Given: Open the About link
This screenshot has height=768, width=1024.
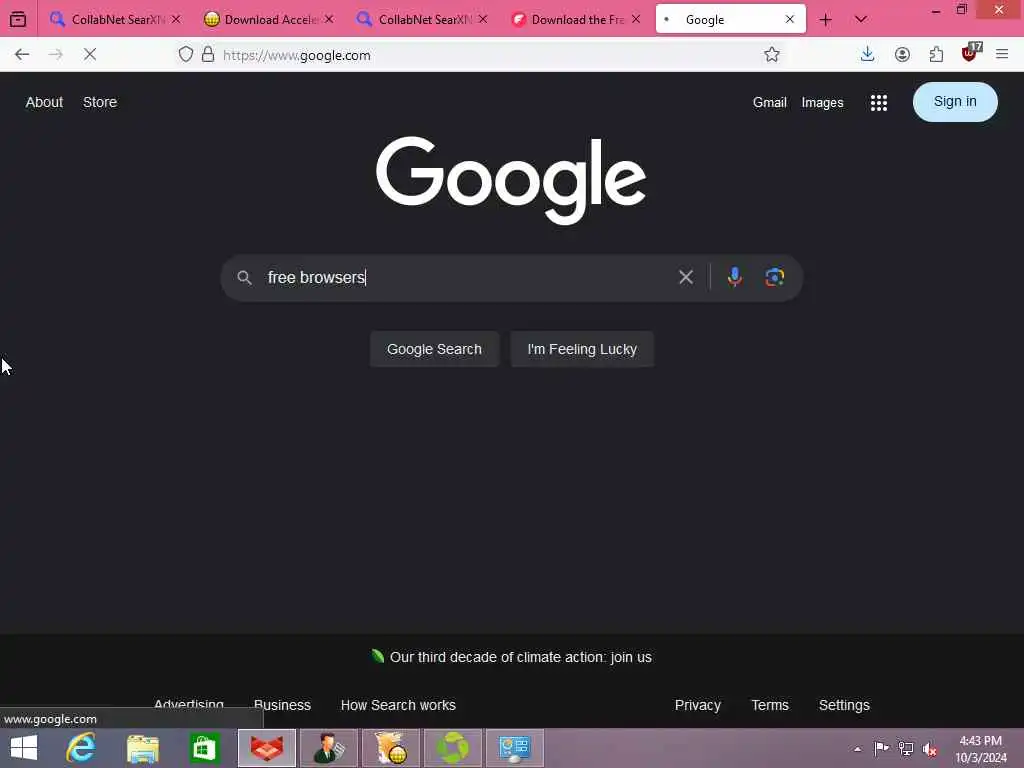Looking at the screenshot, I should coord(44,103).
